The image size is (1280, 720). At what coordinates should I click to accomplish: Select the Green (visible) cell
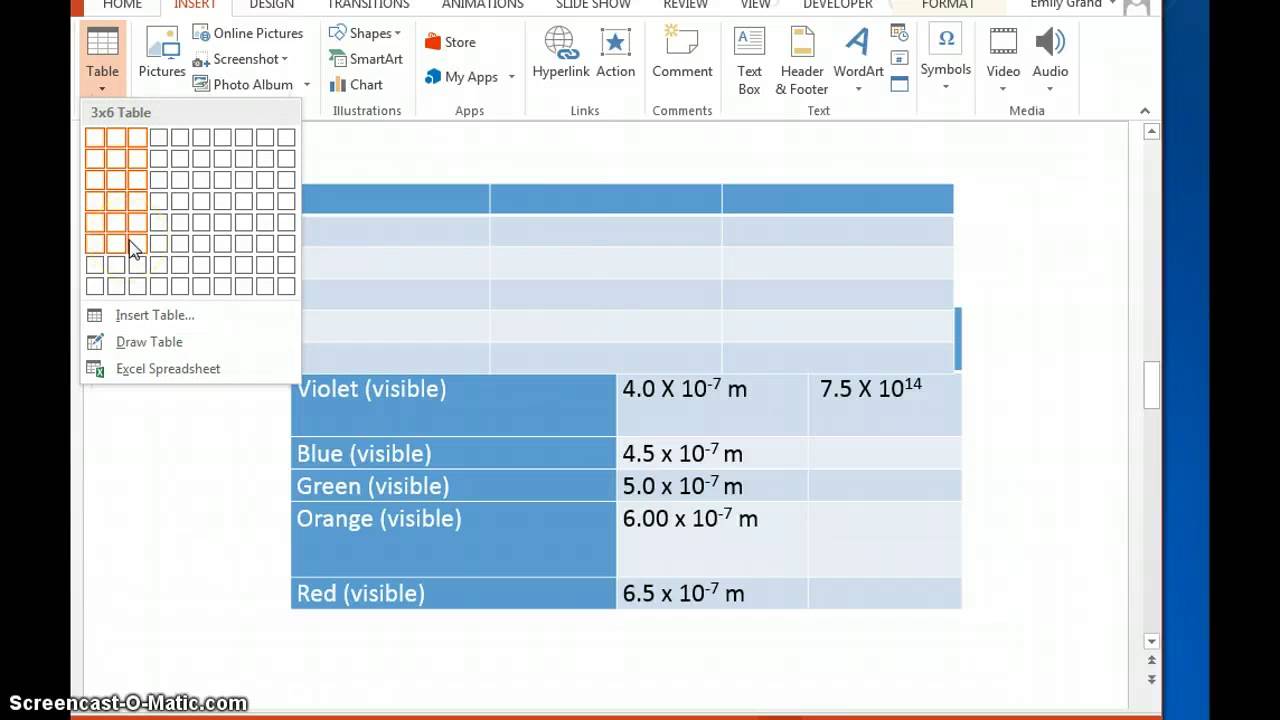click(454, 486)
